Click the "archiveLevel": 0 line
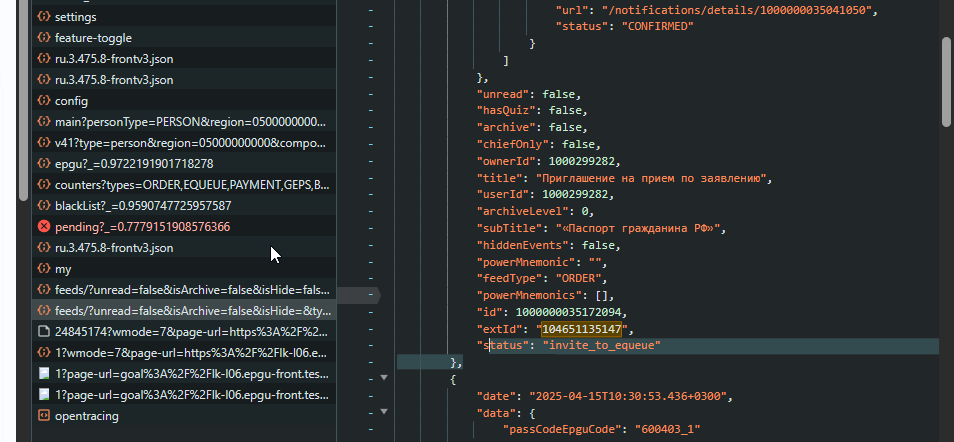Image resolution: width=954 pixels, height=442 pixels. [x=535, y=212]
